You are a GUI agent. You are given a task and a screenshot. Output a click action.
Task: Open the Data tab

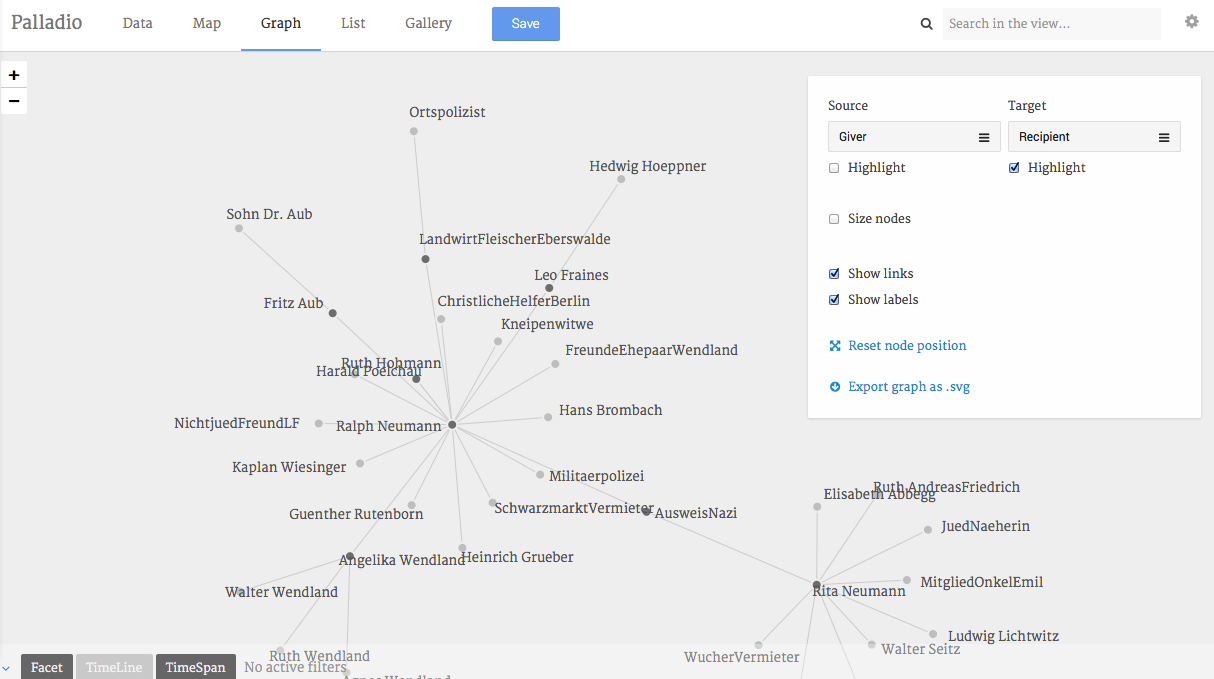point(137,23)
